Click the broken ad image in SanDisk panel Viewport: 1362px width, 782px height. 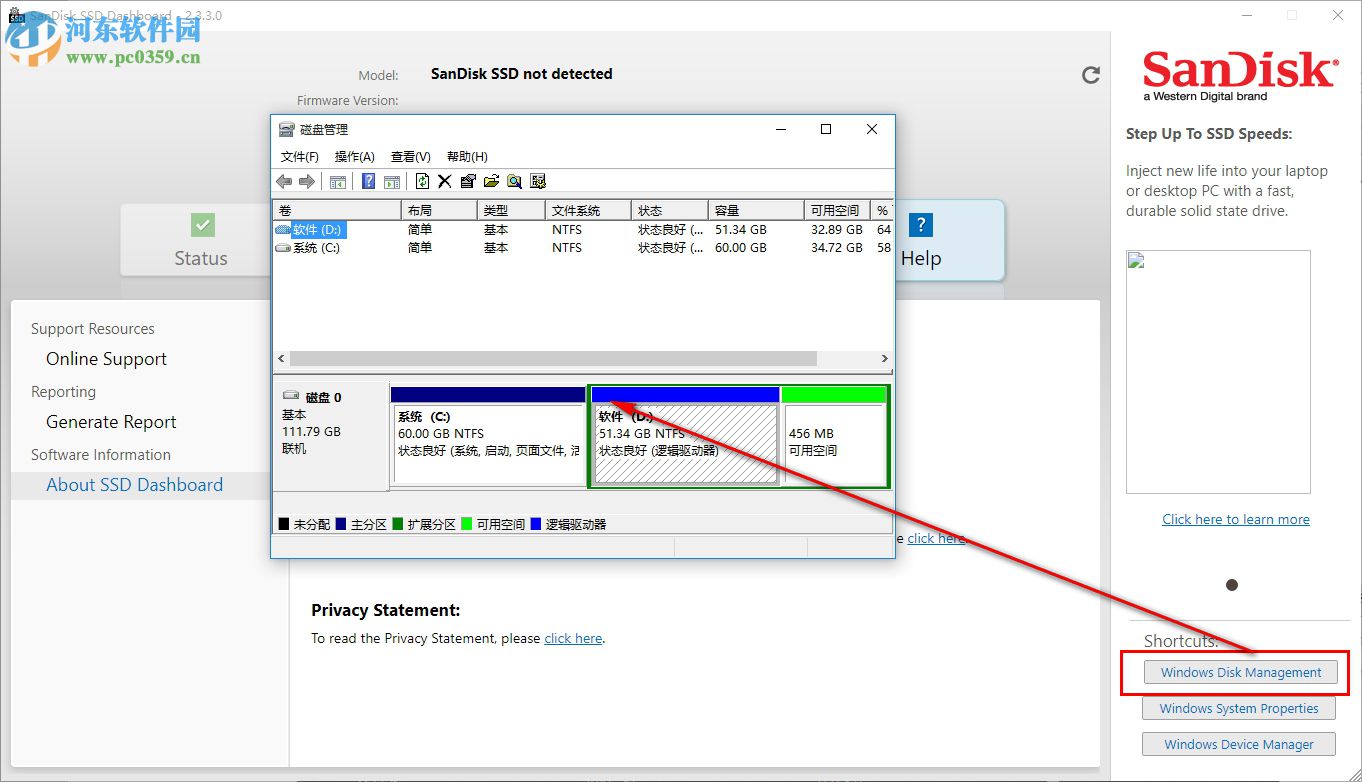(1218, 372)
